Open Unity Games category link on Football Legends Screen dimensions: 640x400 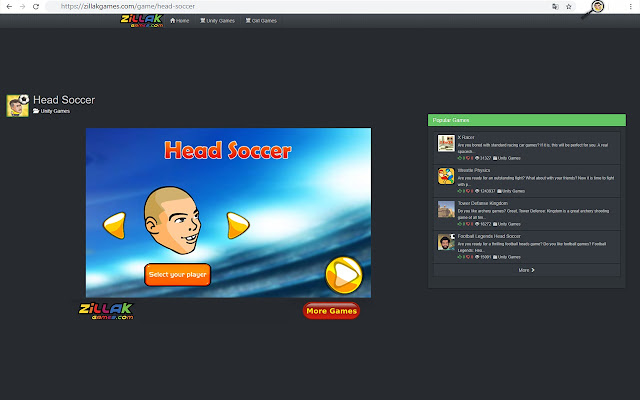(507, 257)
